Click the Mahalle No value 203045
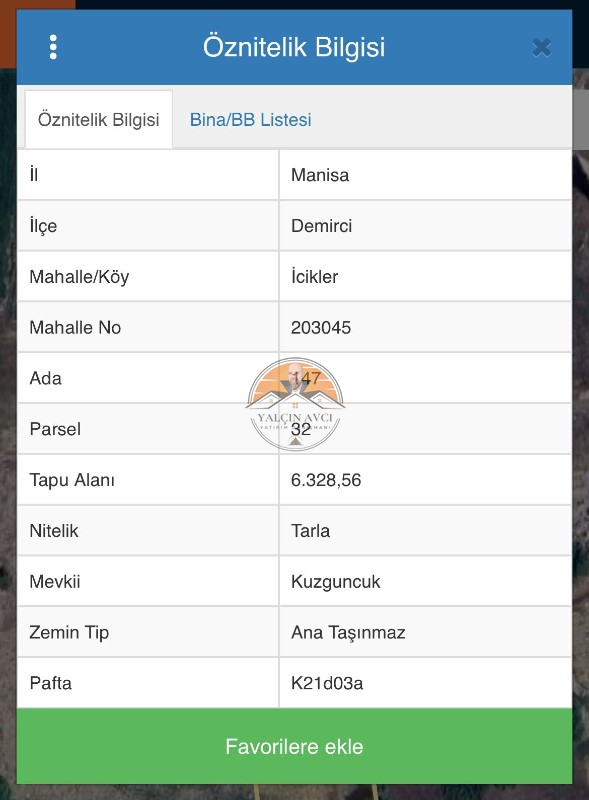The image size is (589, 800). pos(321,328)
